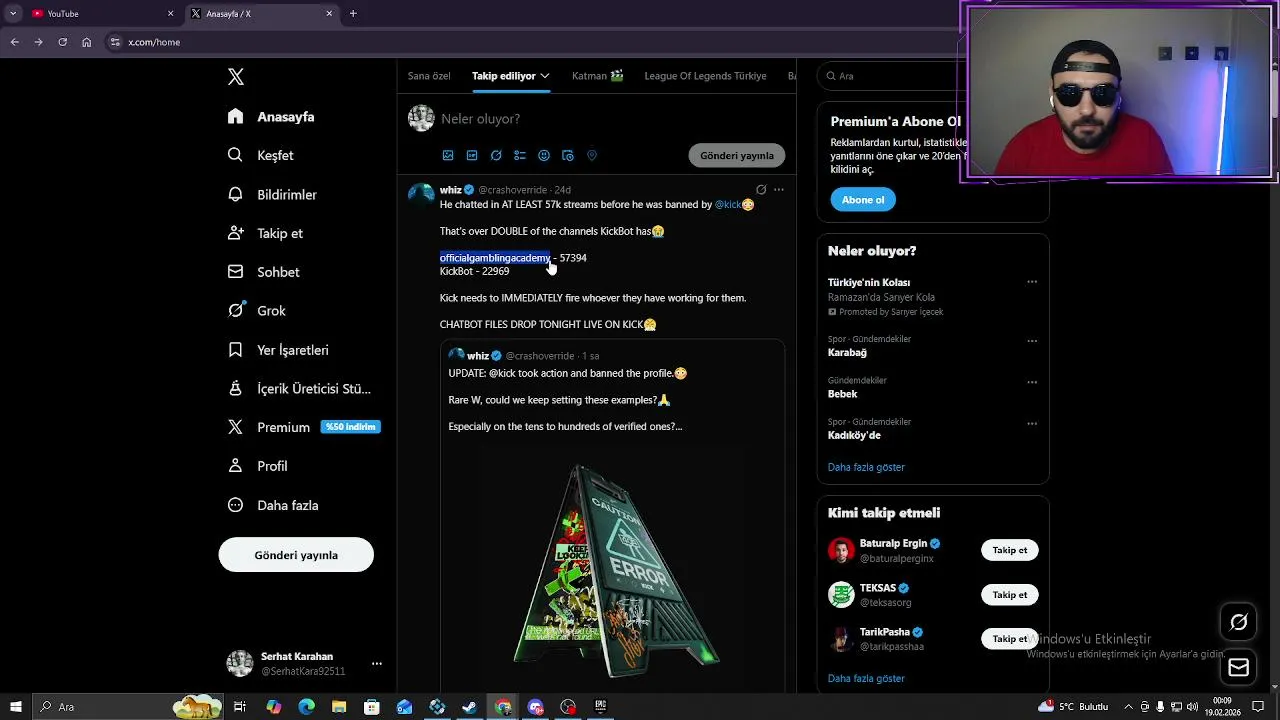Open İçerik Üreticisi Stüdyosu in sidebar
This screenshot has height=720, width=1280.
[x=299, y=389]
